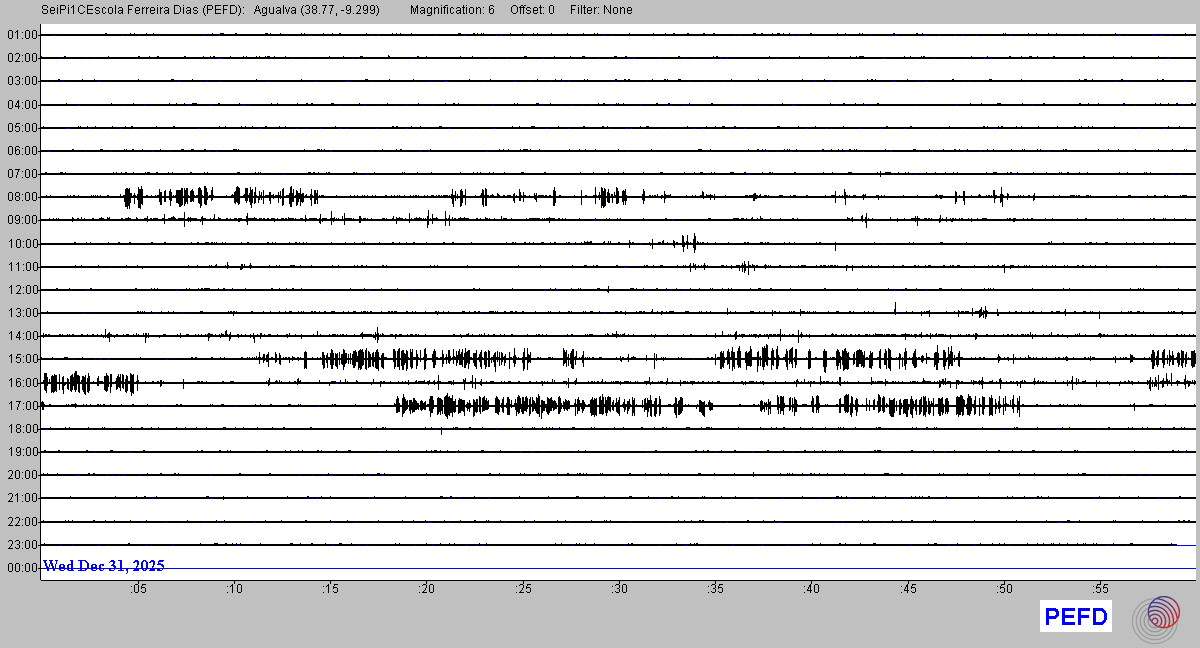Select the 08:00 hour row label
Screen dimensions: 1200x648
pyautogui.click(x=21, y=197)
